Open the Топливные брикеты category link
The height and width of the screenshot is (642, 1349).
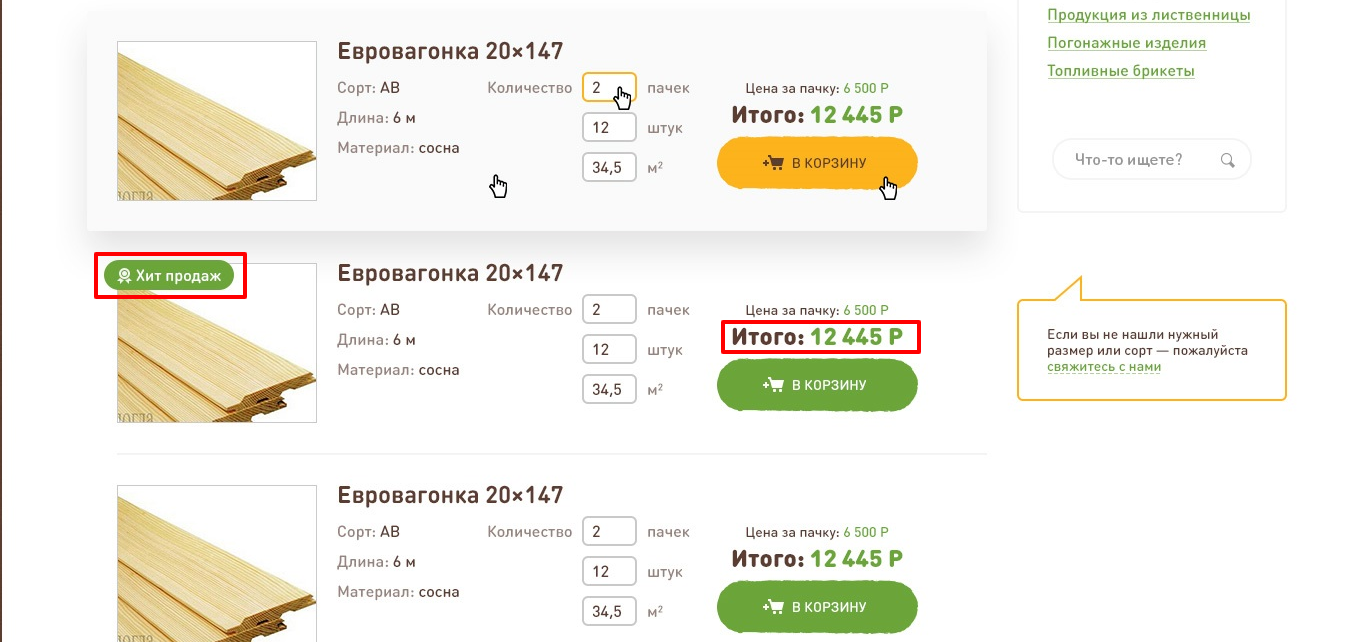[x=1120, y=71]
